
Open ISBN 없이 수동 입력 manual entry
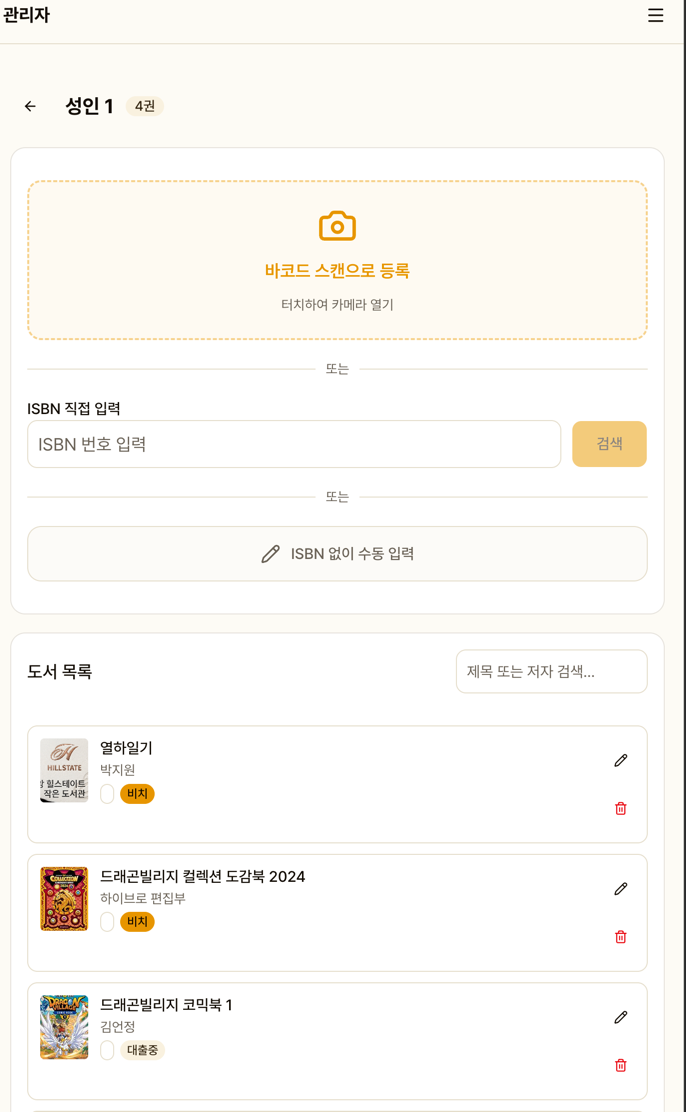point(337,554)
